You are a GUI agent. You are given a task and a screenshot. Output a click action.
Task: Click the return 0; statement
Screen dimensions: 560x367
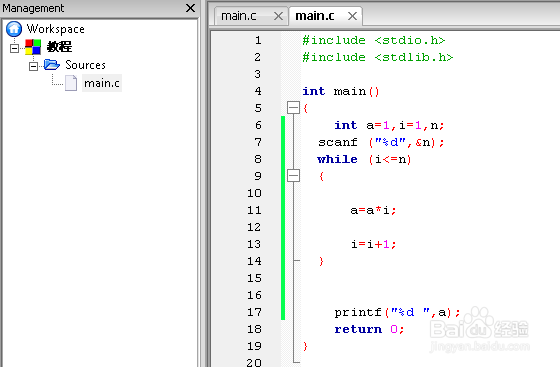point(369,329)
